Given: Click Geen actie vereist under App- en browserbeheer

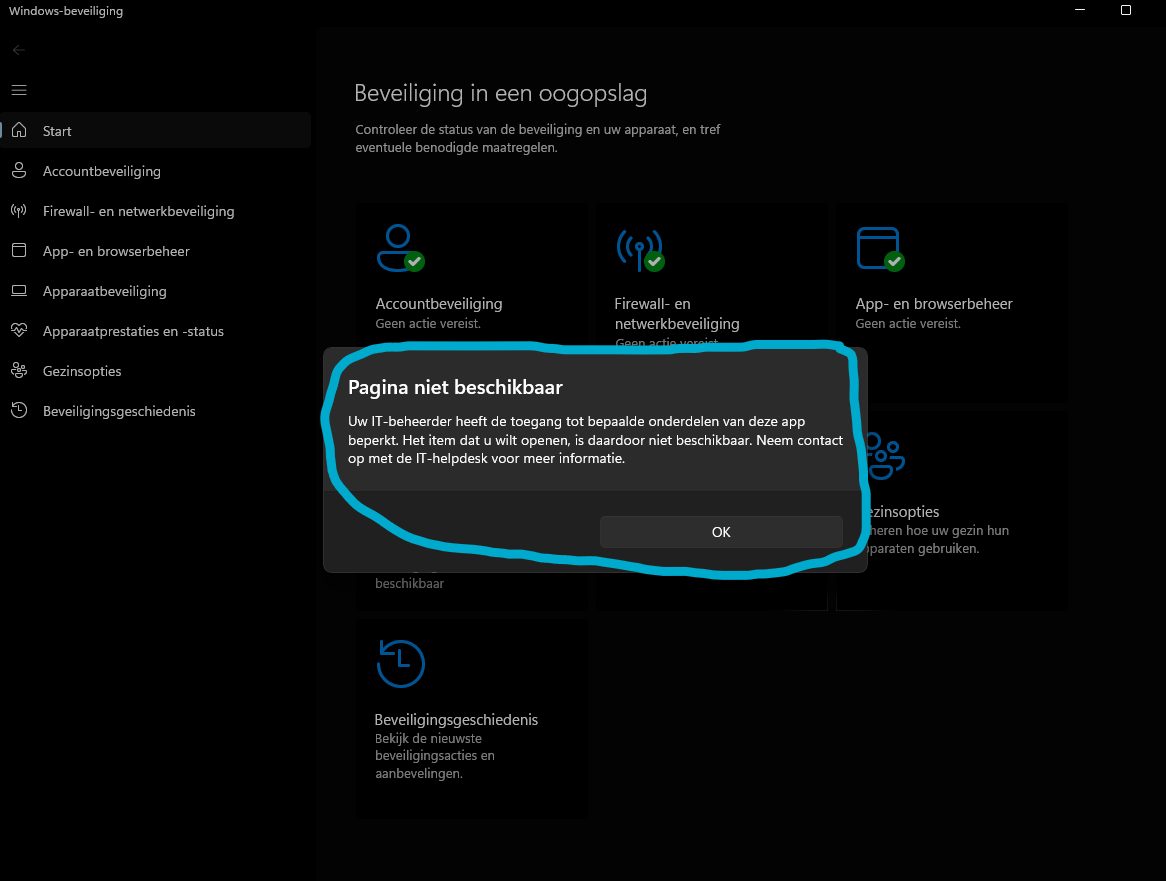Looking at the screenshot, I should 908,323.
